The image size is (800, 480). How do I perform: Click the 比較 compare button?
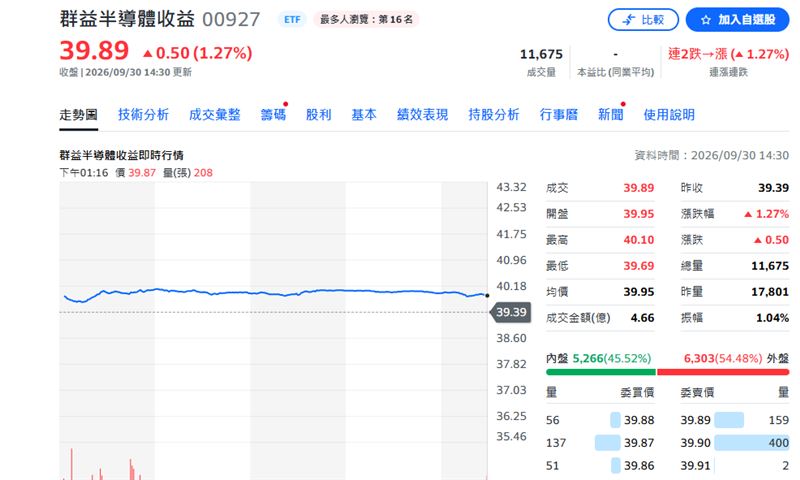(x=643, y=20)
